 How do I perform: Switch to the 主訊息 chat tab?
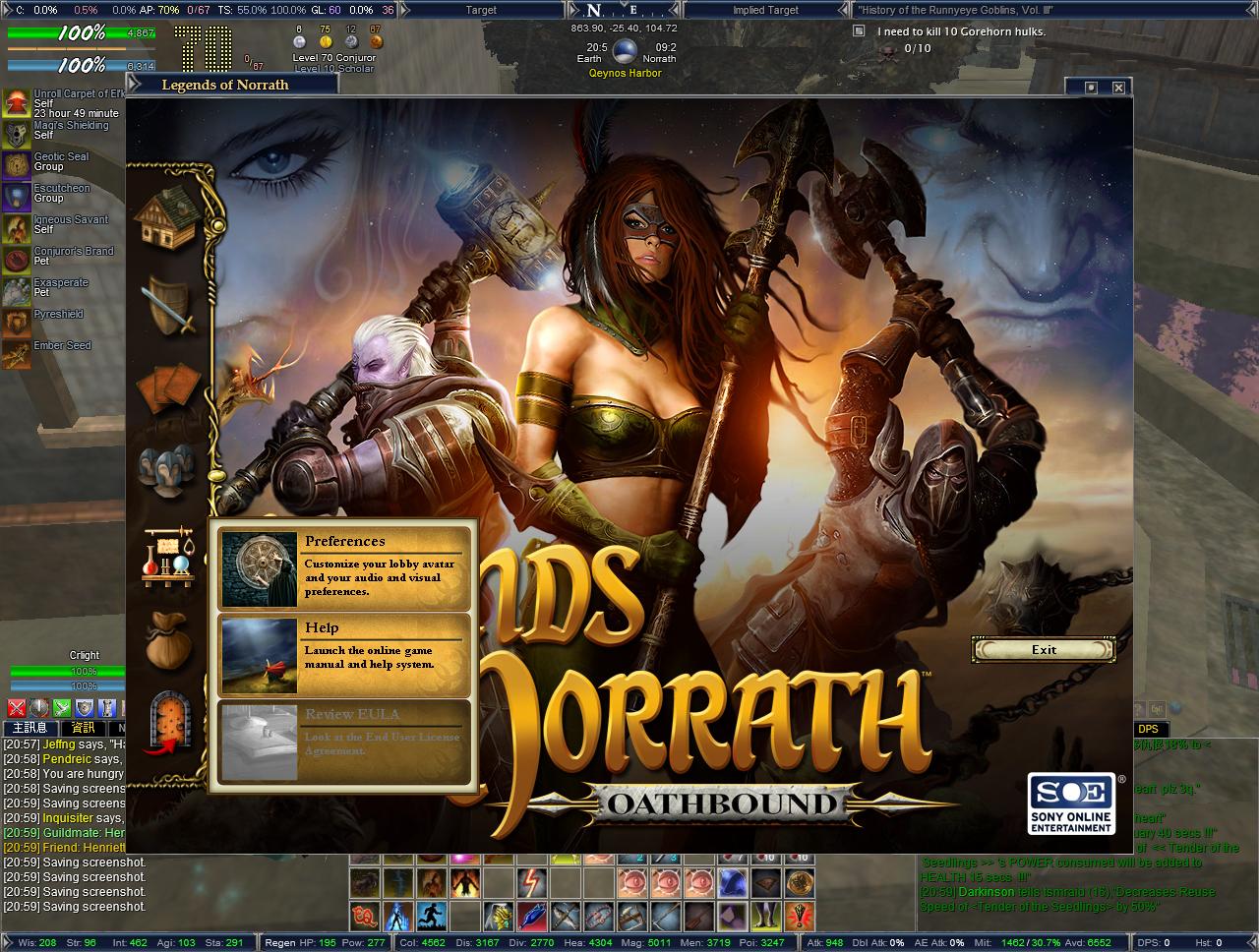(x=30, y=728)
